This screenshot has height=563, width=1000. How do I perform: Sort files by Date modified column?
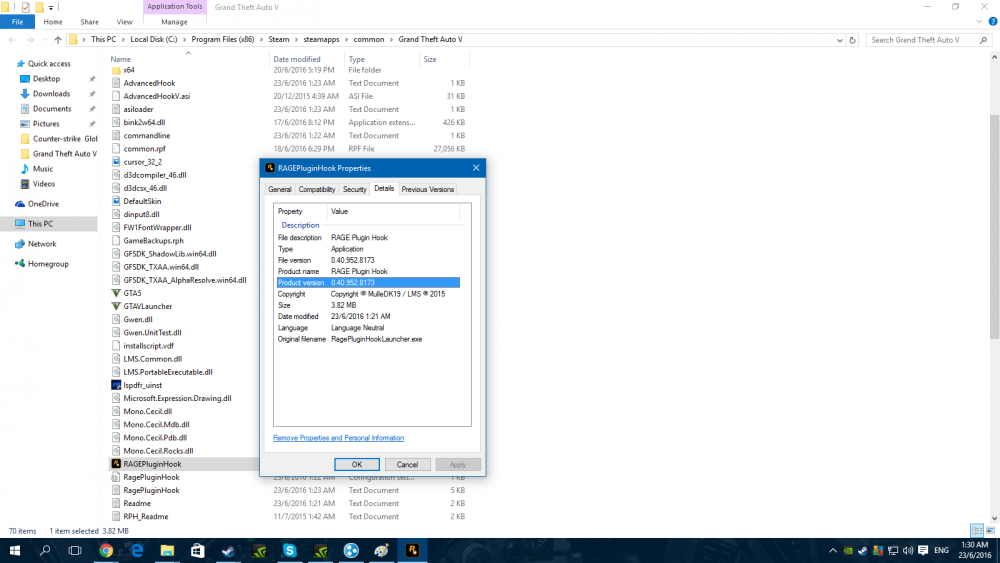click(x=297, y=59)
